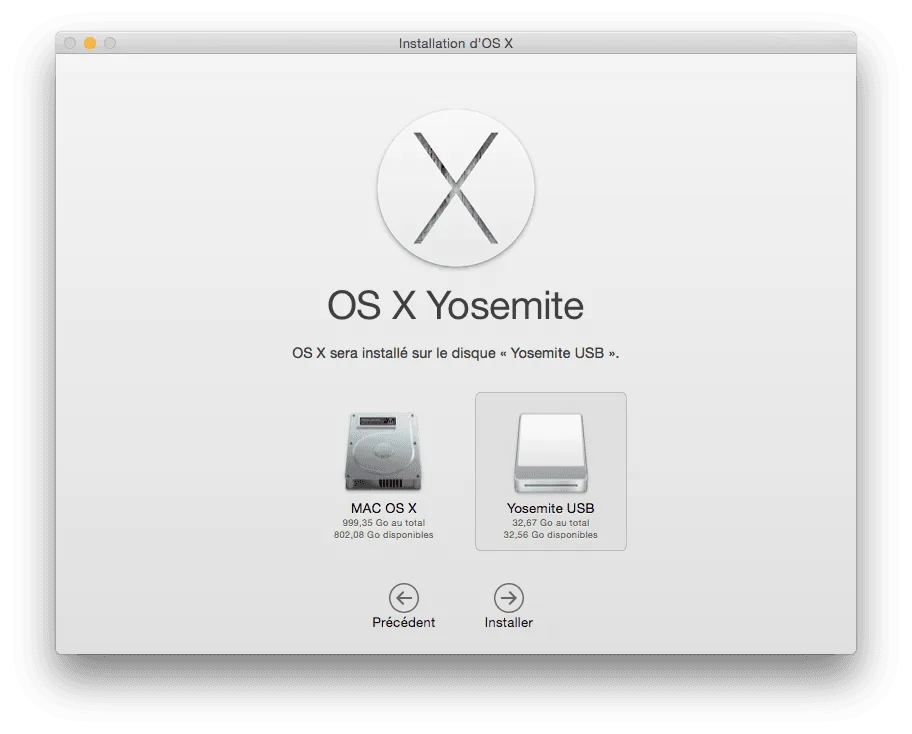Click the 32,56 Go disponibles text under Yosemite USB

[551, 534]
